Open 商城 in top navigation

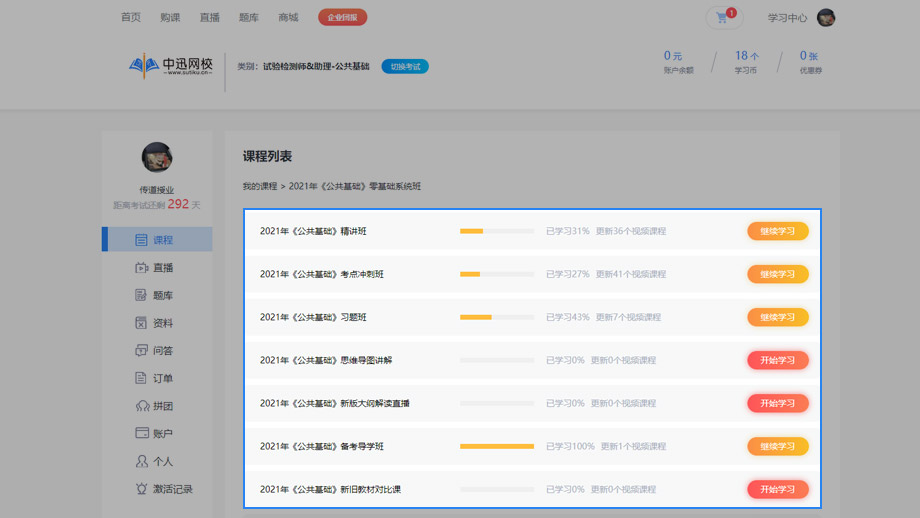point(288,18)
